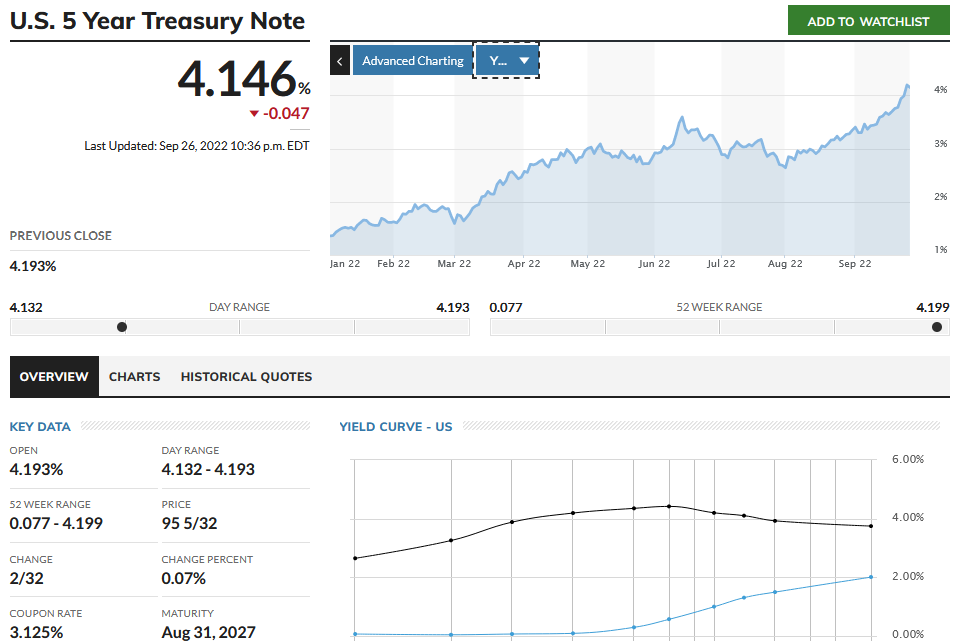Click the 0.00% yield curve axis label
This screenshot has height=641, width=955.
908,634
